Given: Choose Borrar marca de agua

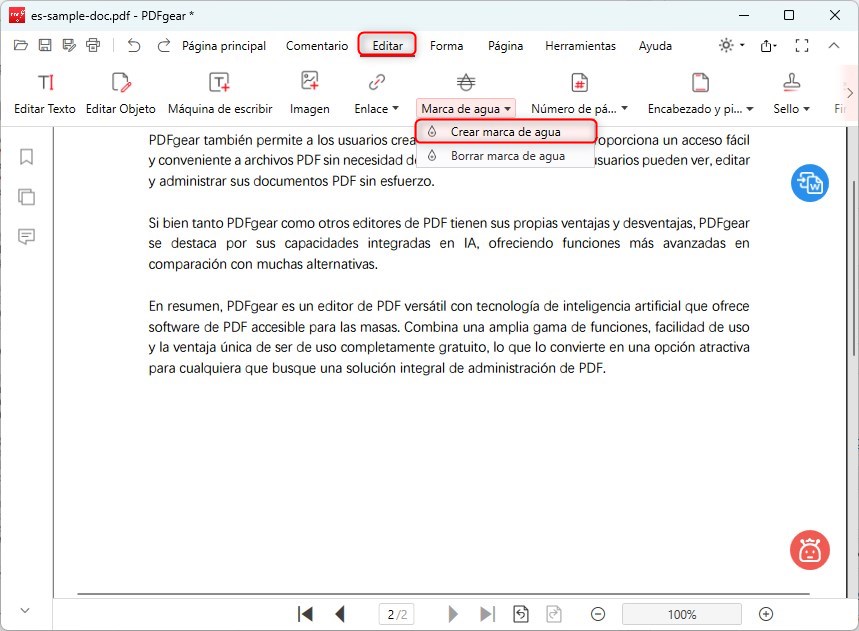Looking at the screenshot, I should 507,157.
